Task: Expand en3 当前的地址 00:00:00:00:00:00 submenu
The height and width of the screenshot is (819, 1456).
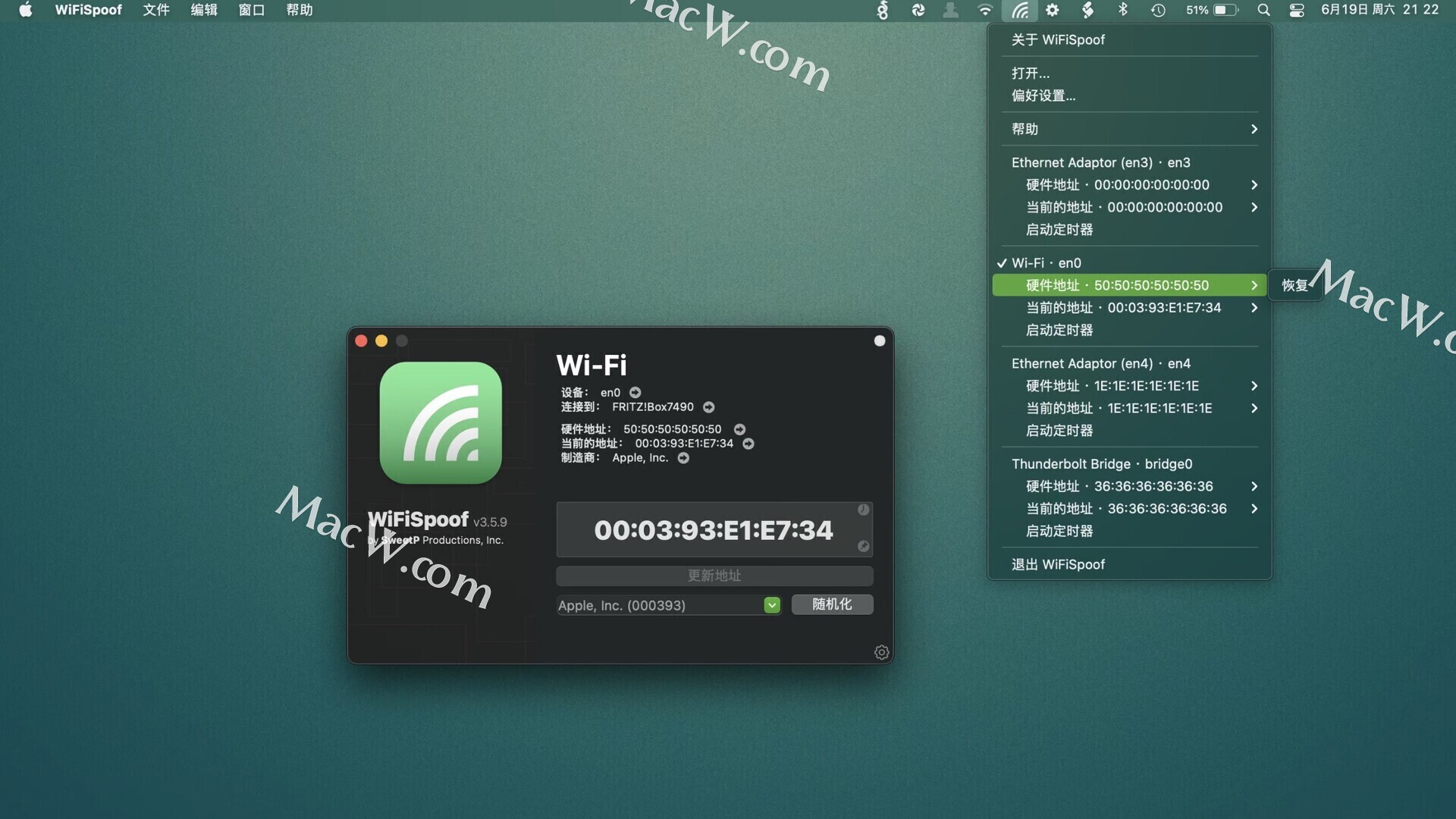Action: pyautogui.click(x=1129, y=207)
